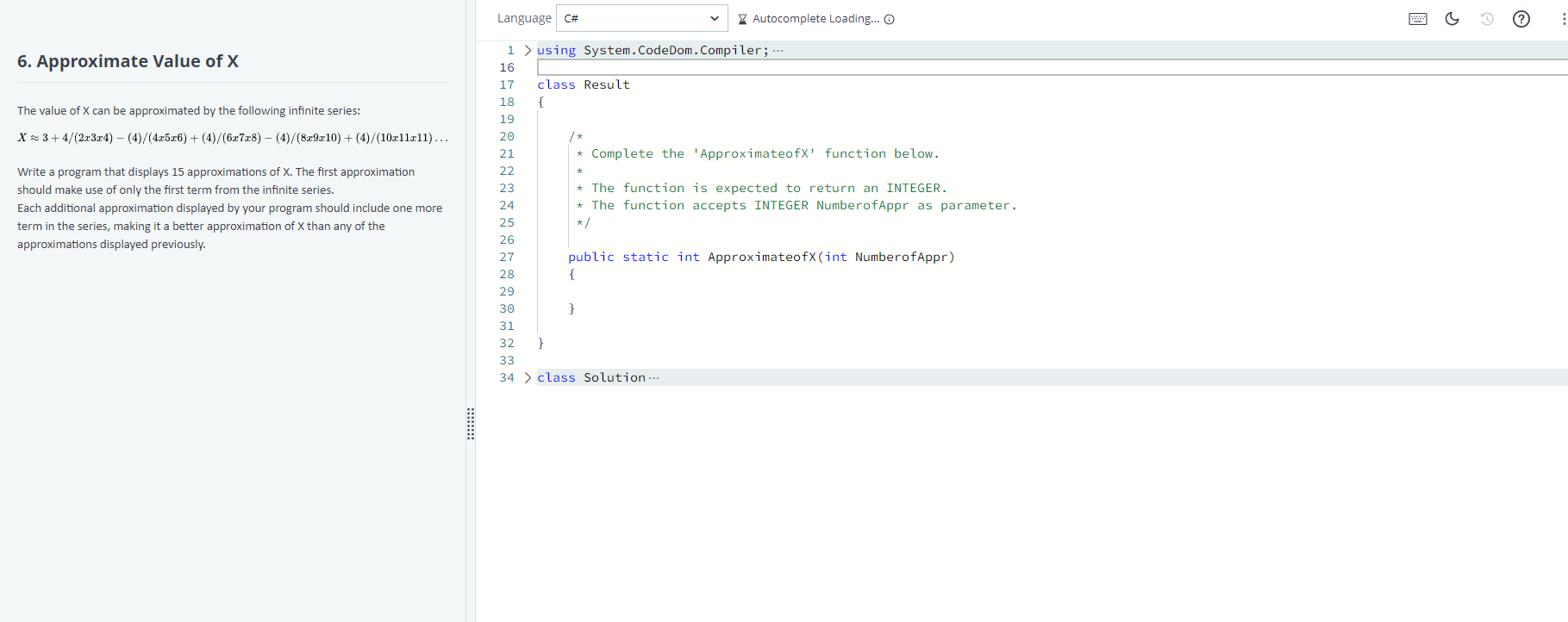Expand the folded using directives on line 1
1568x622 pixels.
point(528,50)
